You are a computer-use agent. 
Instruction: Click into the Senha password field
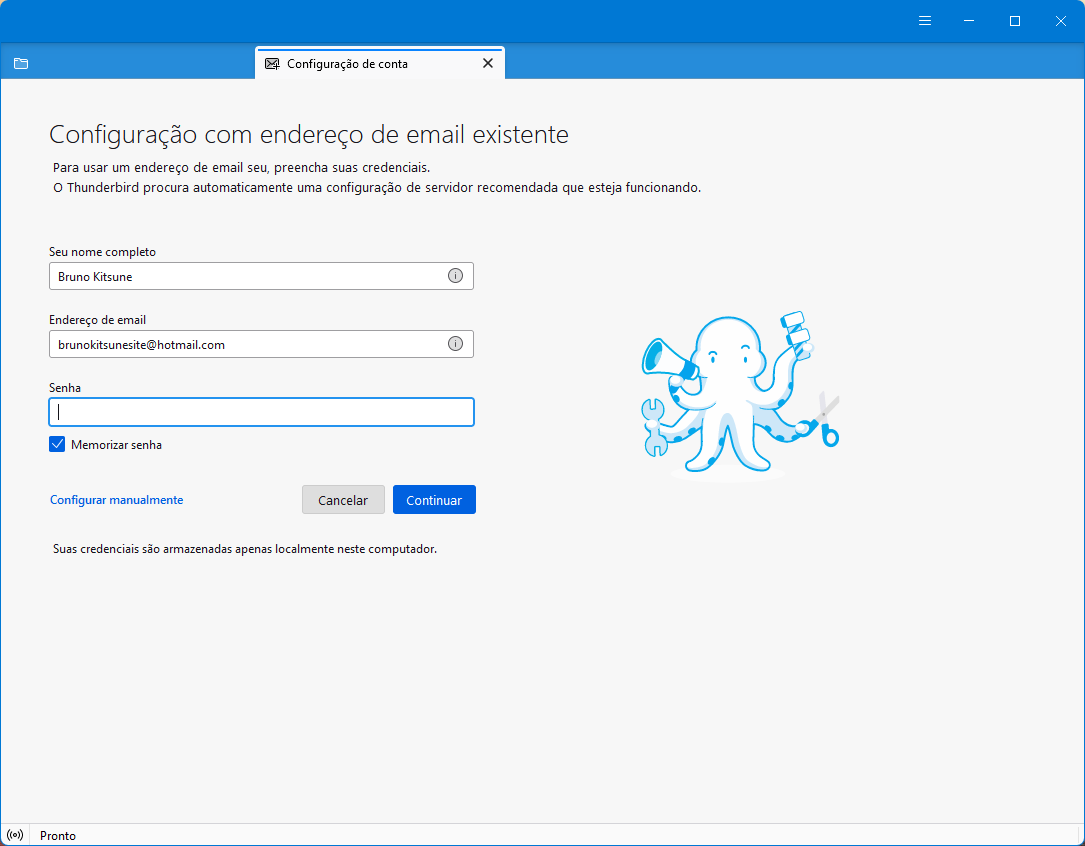point(261,412)
